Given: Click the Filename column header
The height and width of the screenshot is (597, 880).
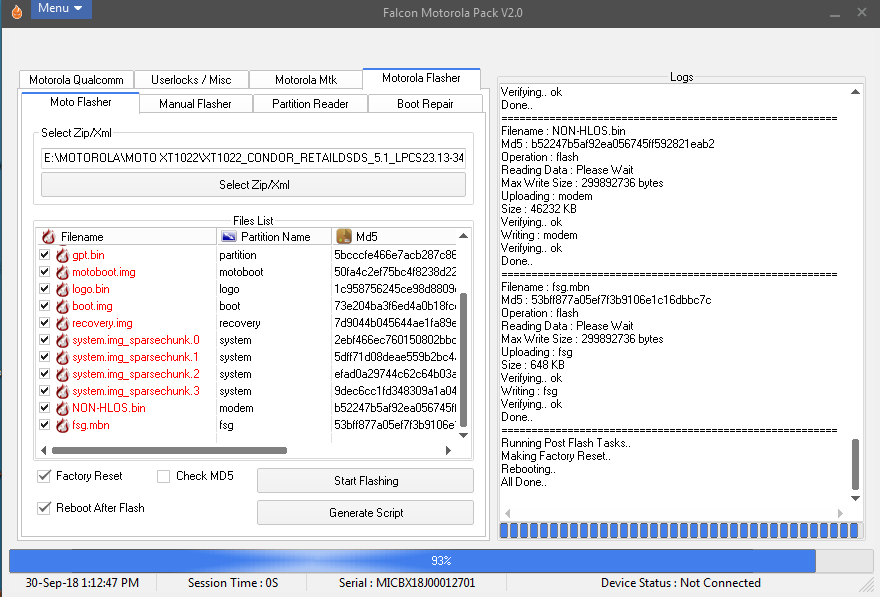Looking at the screenshot, I should tap(127, 236).
